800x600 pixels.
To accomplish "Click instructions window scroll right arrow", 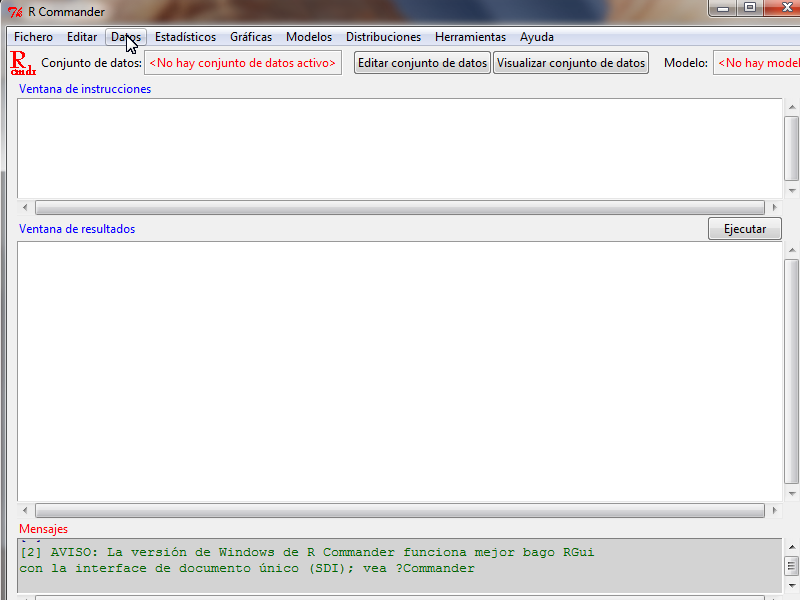I will coord(774,208).
